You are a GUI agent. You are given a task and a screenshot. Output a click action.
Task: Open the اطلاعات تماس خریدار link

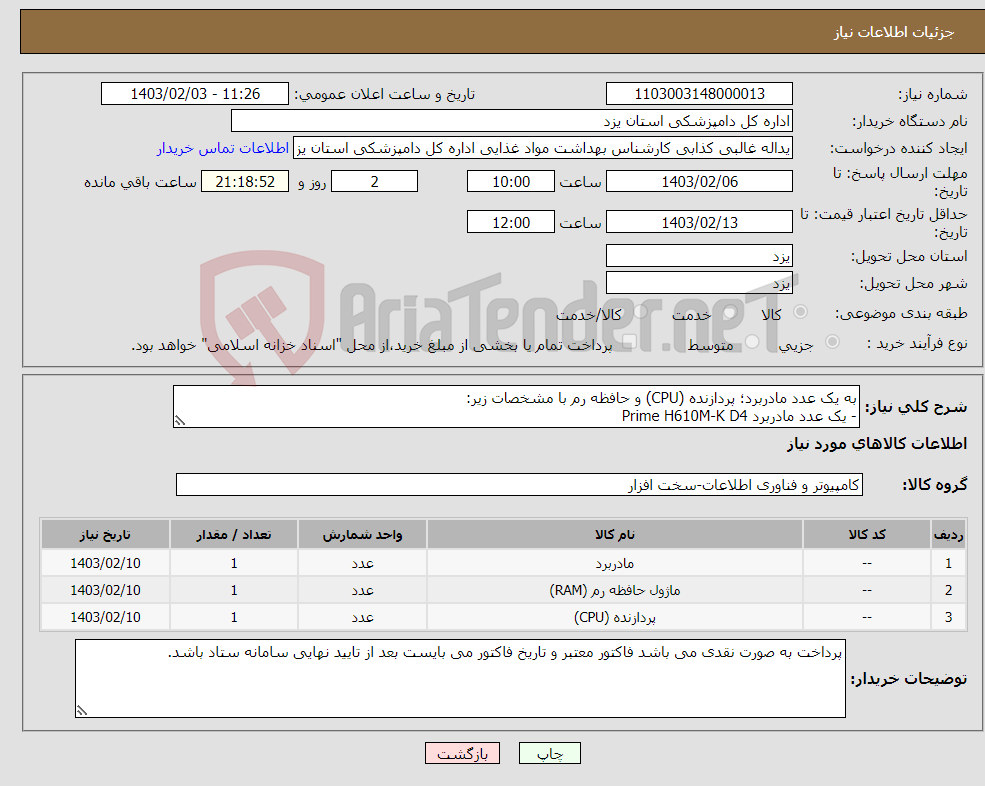[223, 148]
